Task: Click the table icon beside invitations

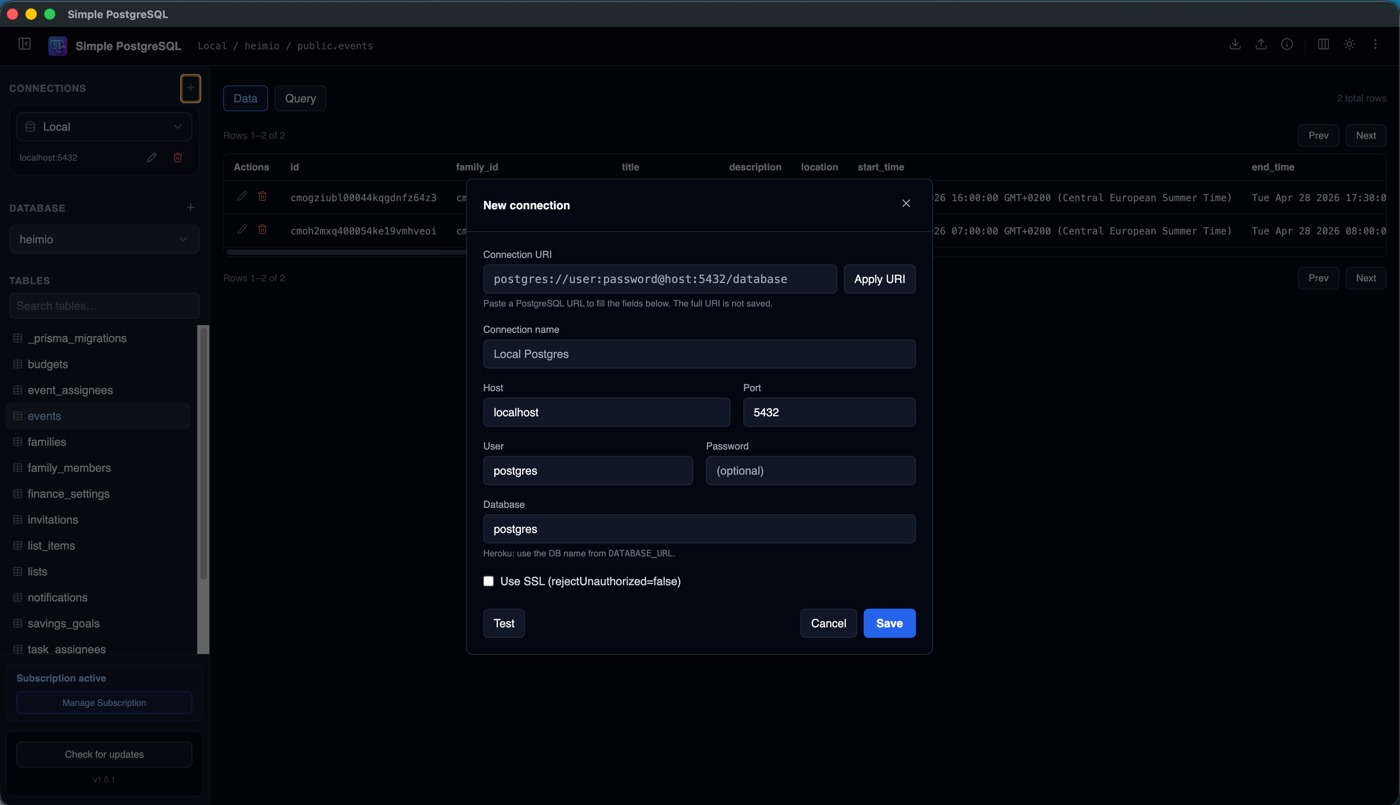Action: click(x=17, y=520)
